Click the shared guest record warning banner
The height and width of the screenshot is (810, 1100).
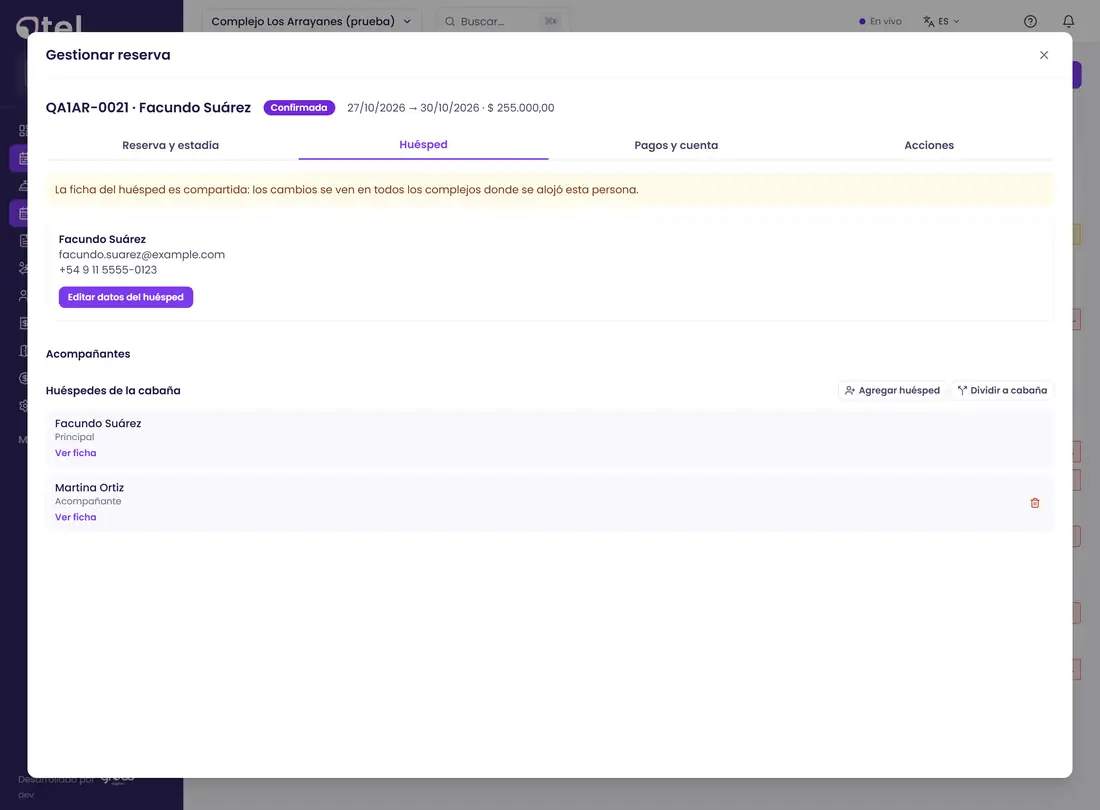549,190
